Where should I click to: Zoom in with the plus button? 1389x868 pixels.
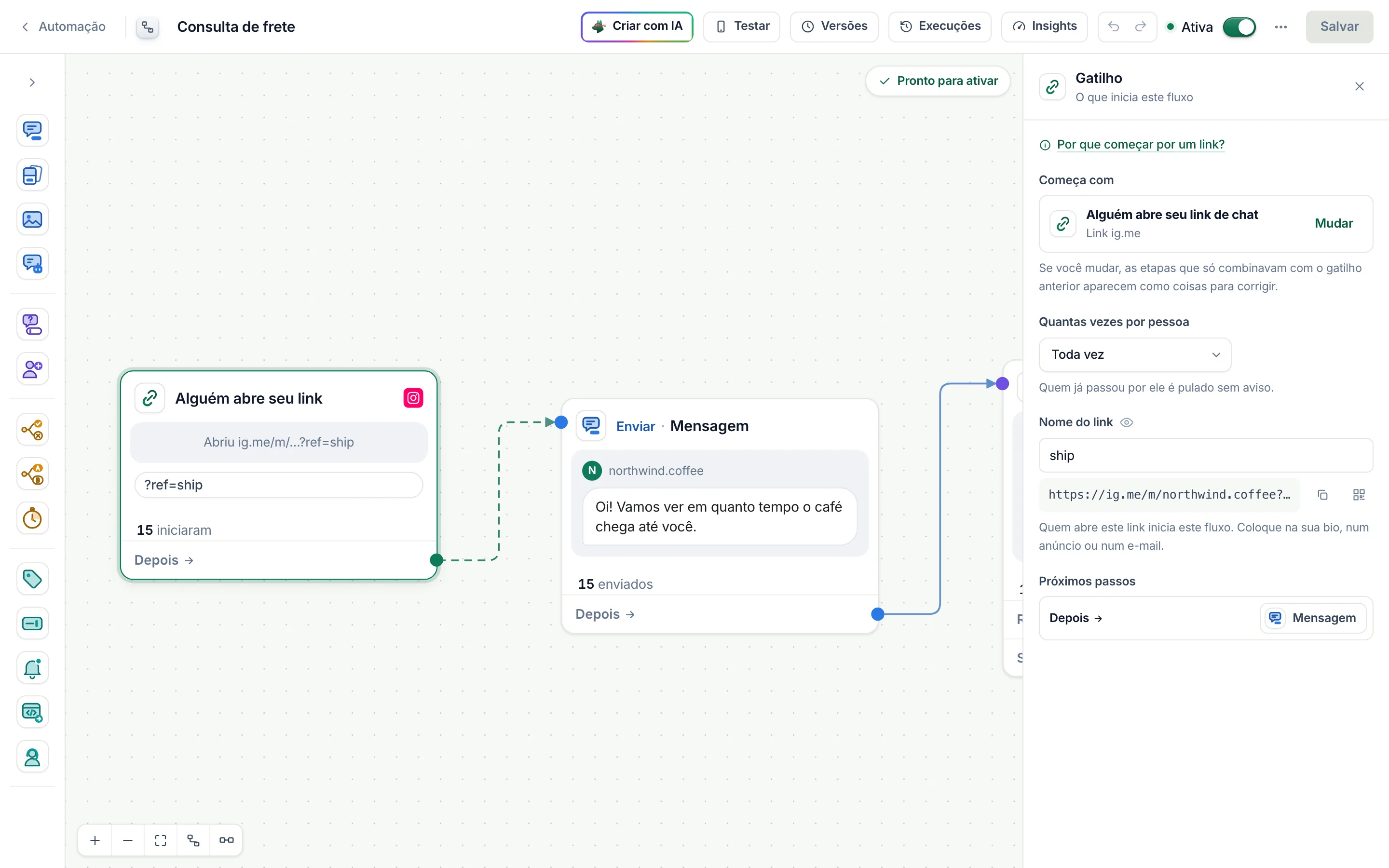tap(95, 841)
